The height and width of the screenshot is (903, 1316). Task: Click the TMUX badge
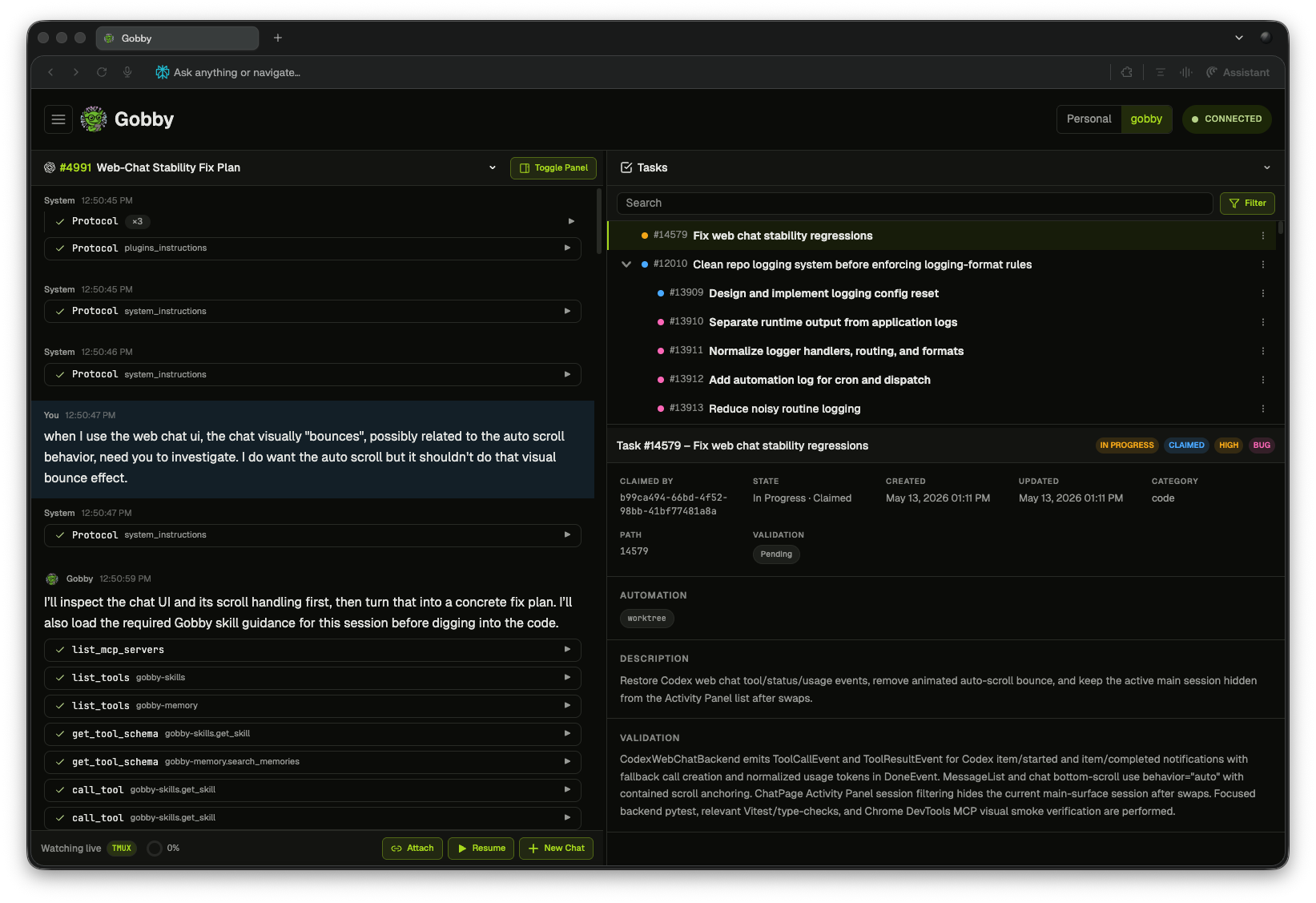pyautogui.click(x=122, y=849)
